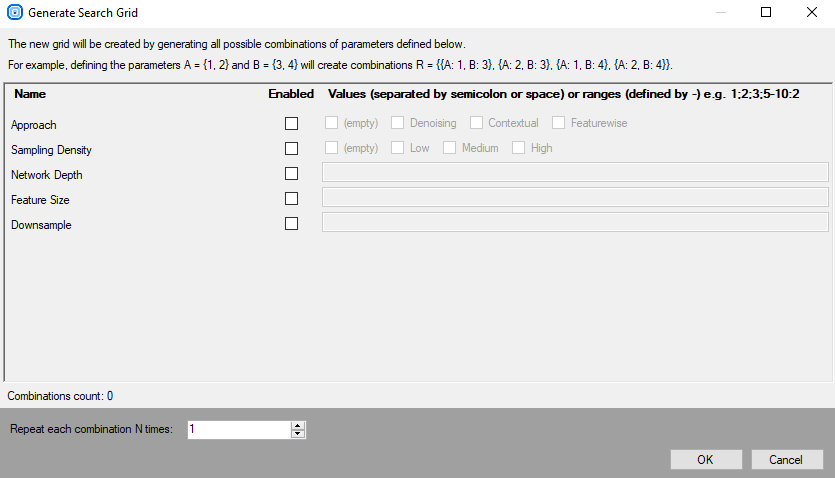
Task: Click the repeat combination N times field
Action: (238, 429)
